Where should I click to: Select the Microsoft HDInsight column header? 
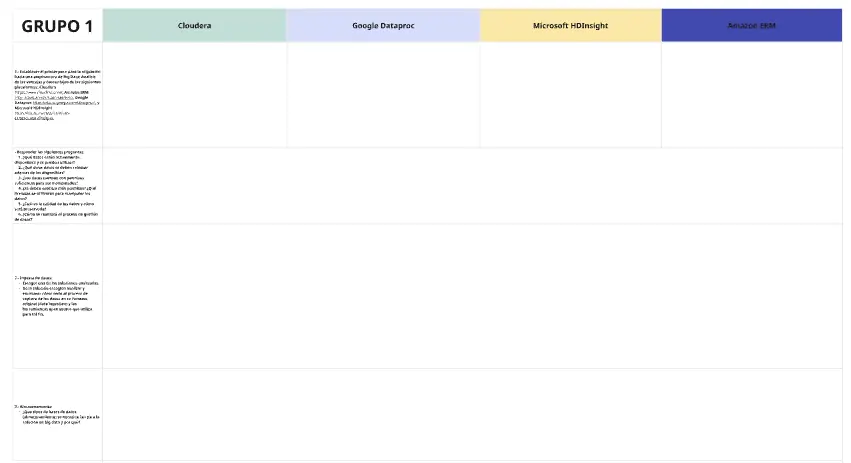point(570,26)
